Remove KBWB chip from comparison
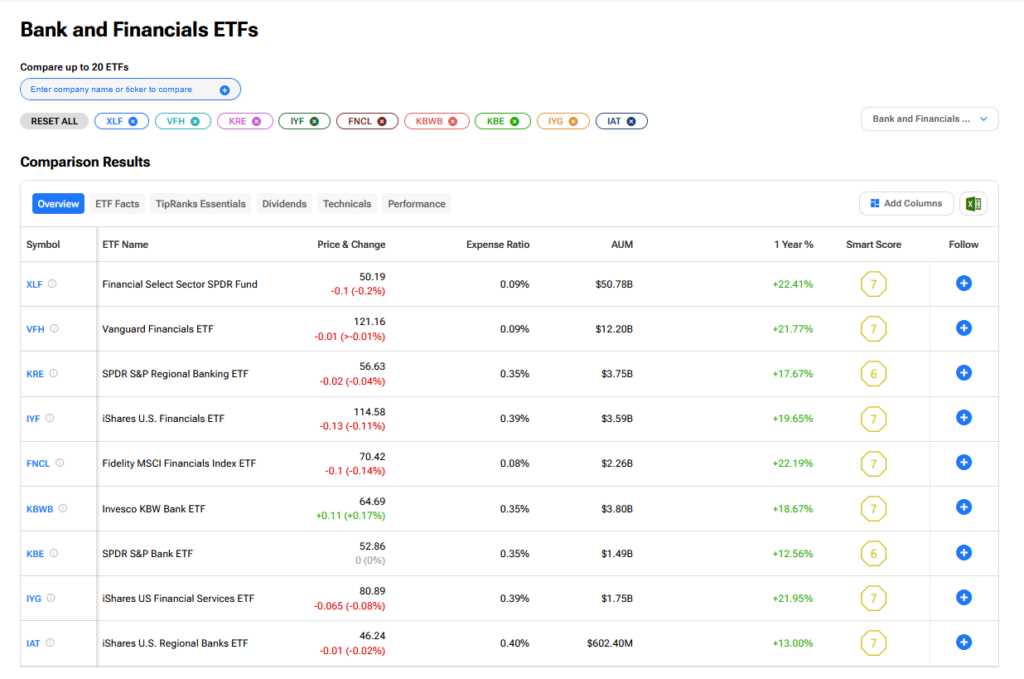The height and width of the screenshot is (679, 1024). [x=453, y=121]
